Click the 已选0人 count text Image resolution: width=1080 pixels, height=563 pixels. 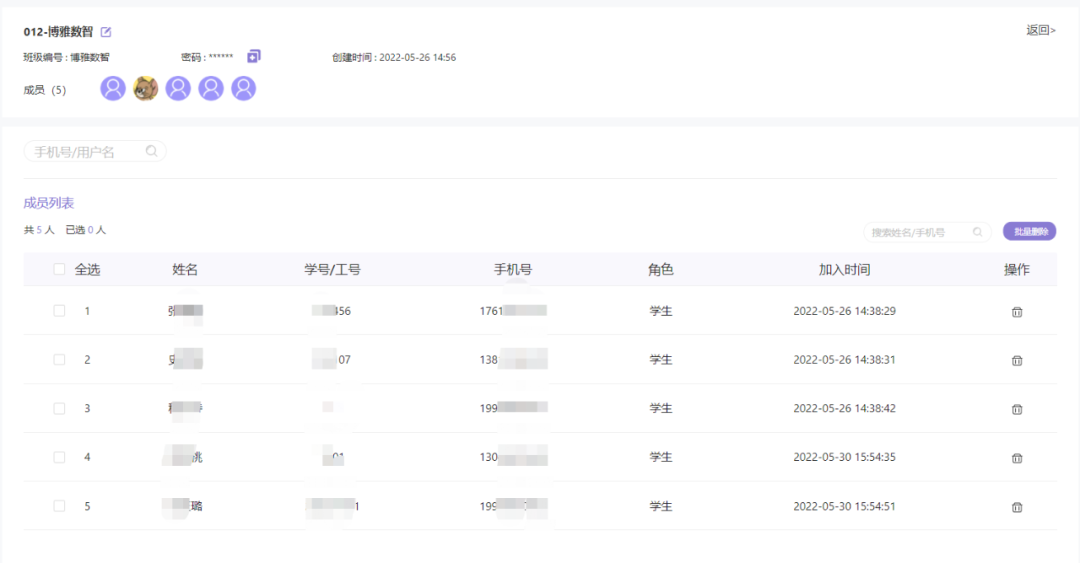(x=85, y=229)
